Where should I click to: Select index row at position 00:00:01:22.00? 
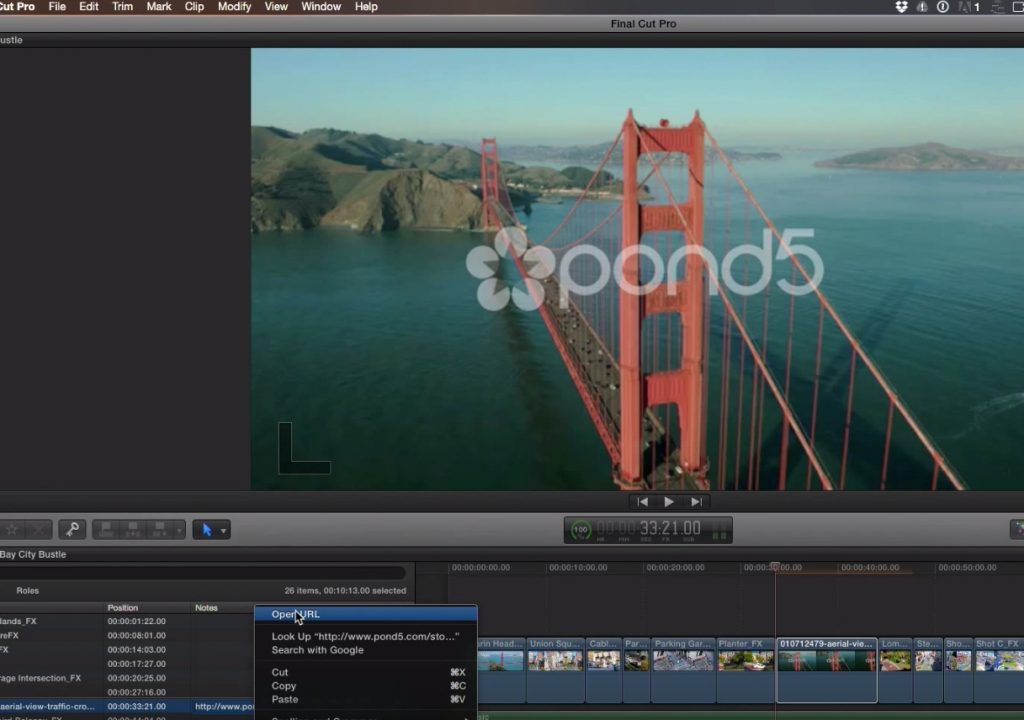pos(127,621)
